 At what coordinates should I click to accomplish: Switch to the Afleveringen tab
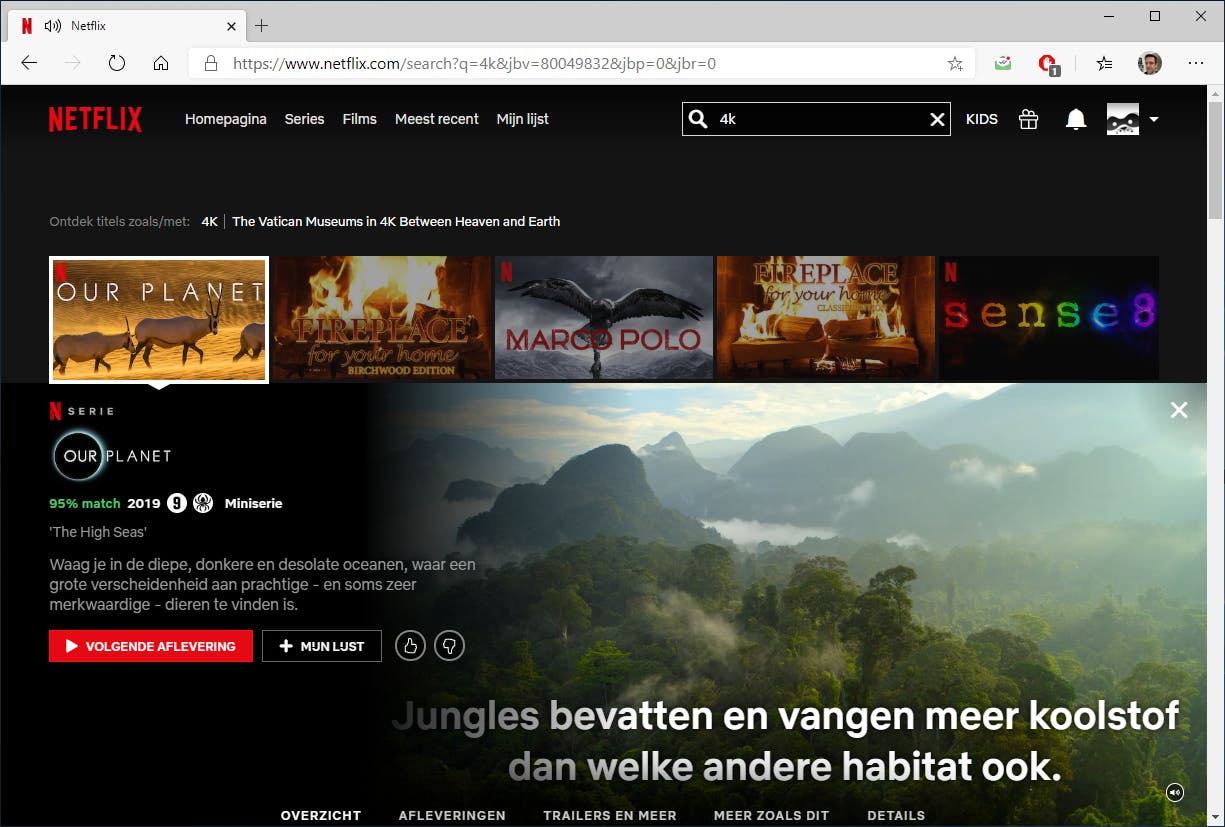(452, 815)
